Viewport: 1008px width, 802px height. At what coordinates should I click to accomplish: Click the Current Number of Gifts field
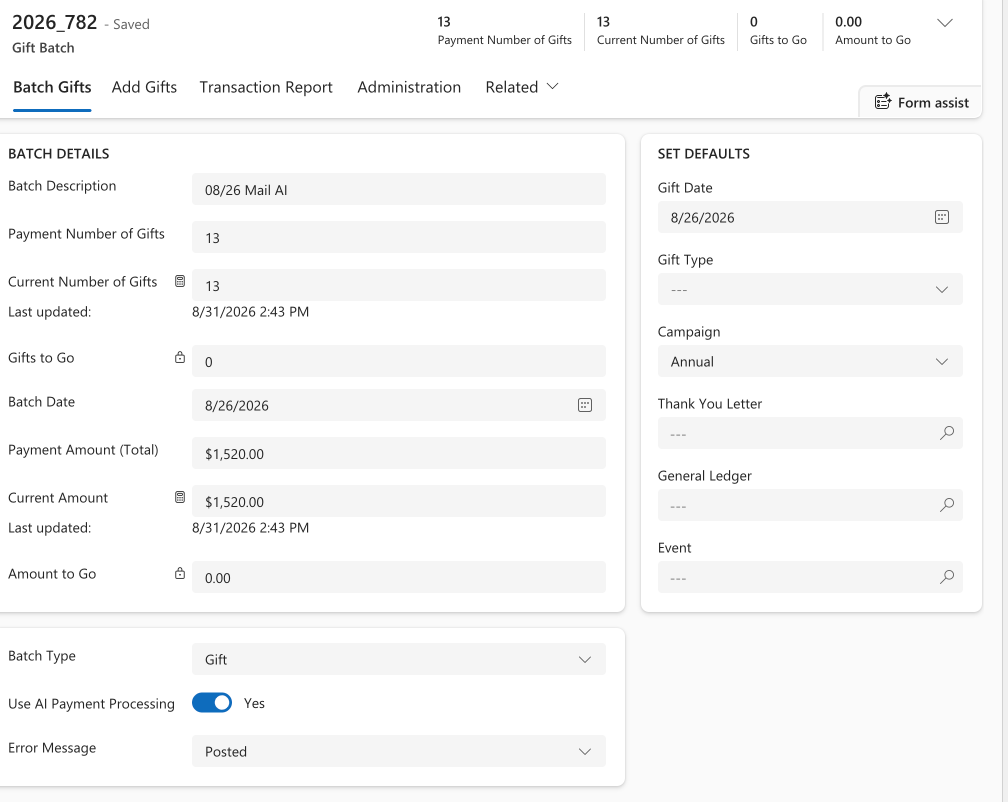coord(399,285)
